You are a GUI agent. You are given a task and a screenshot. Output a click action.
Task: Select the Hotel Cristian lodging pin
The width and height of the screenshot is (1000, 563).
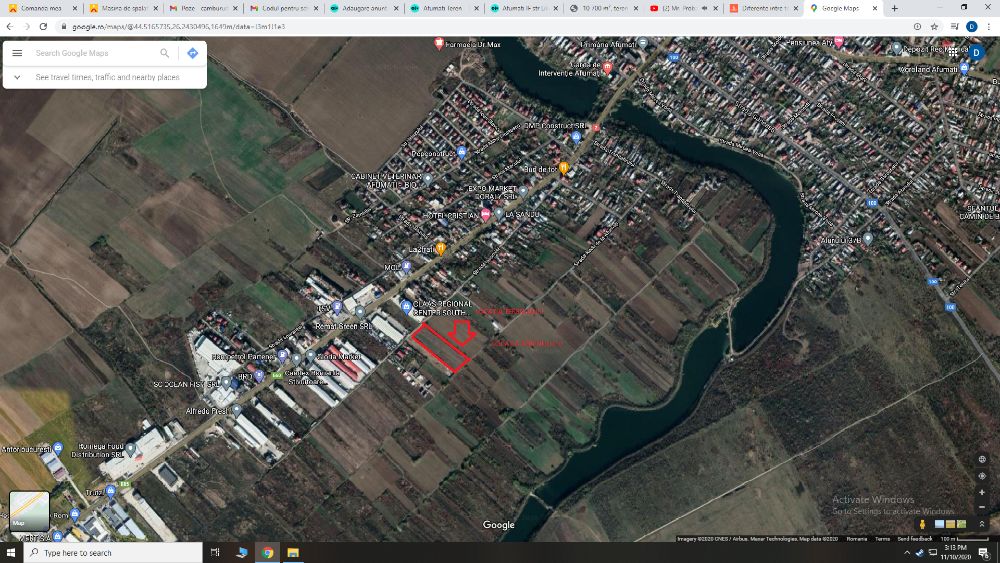coord(485,215)
